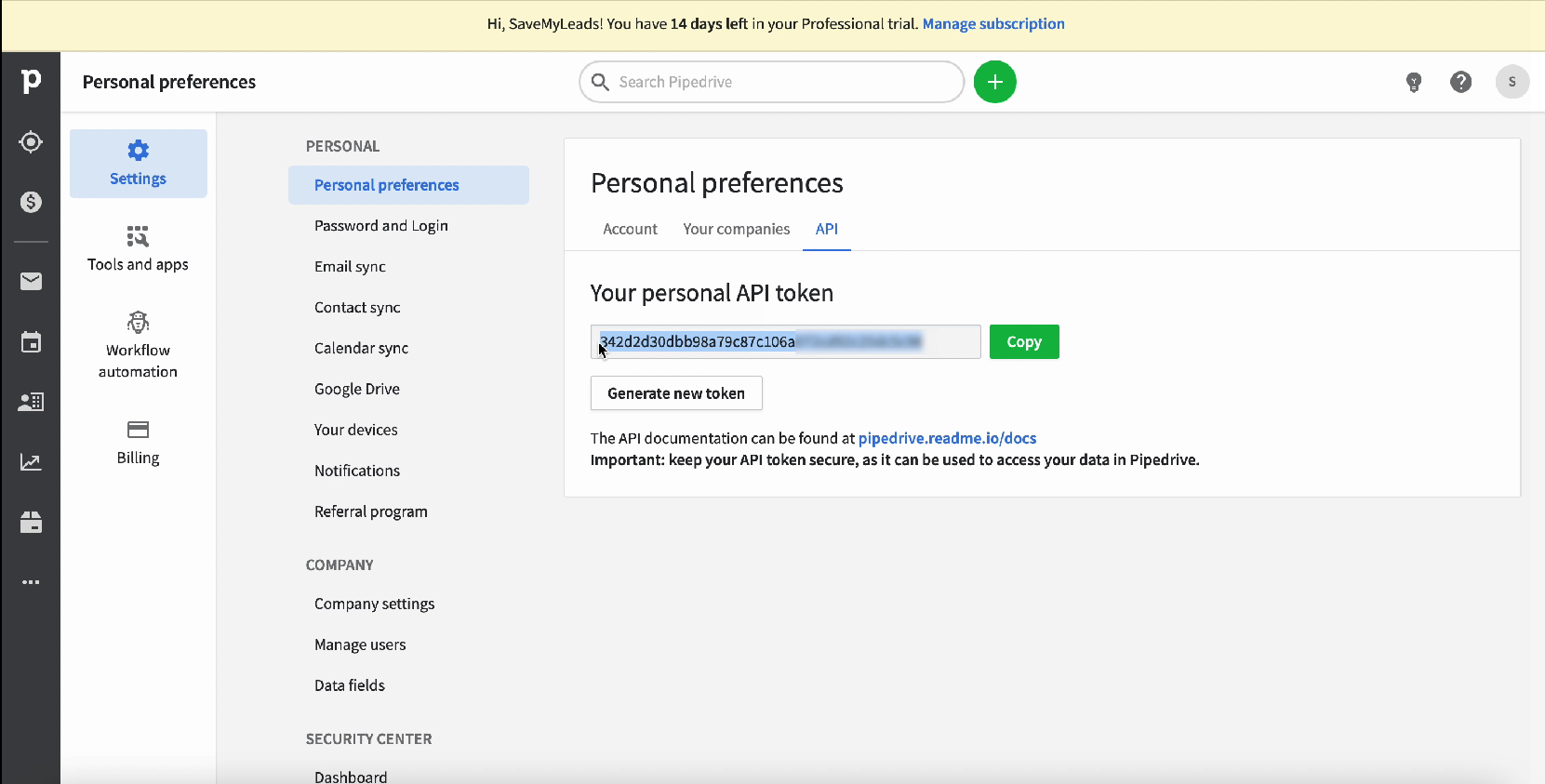1545x784 pixels.
Task: Open Your devices settings
Action: (356, 430)
